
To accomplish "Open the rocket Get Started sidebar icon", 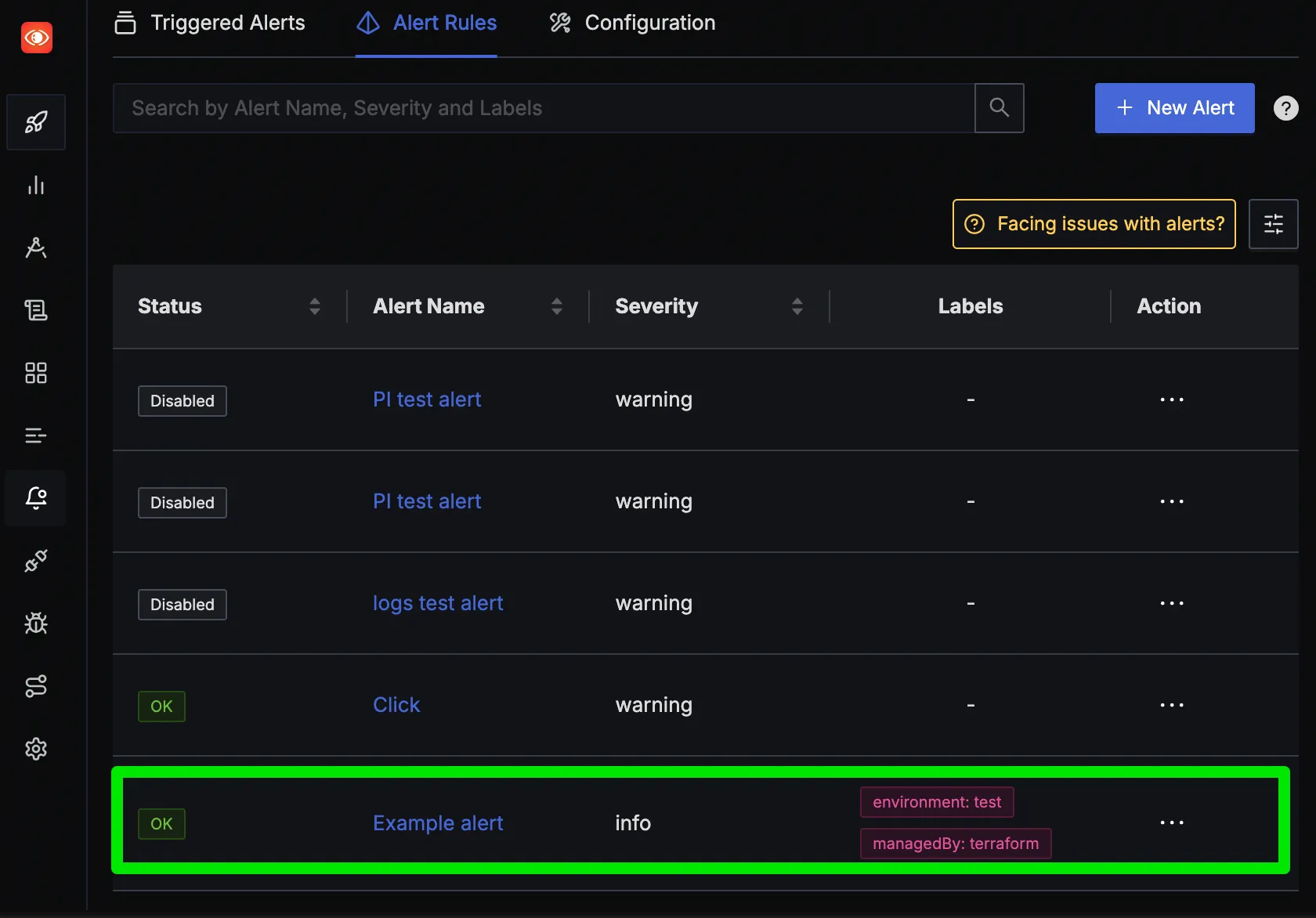I will click(x=36, y=122).
